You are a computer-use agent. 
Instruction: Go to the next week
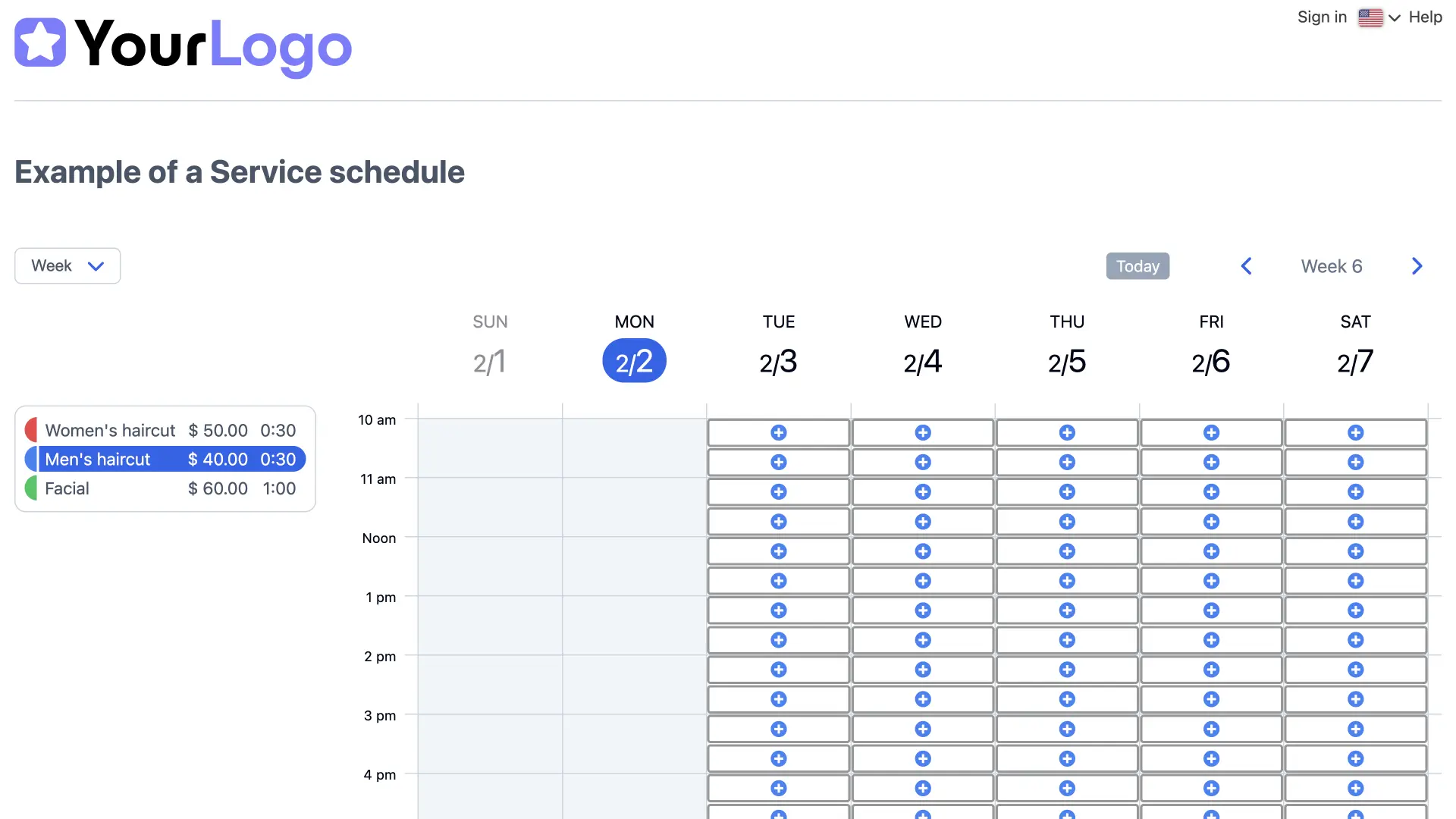coord(1417,266)
